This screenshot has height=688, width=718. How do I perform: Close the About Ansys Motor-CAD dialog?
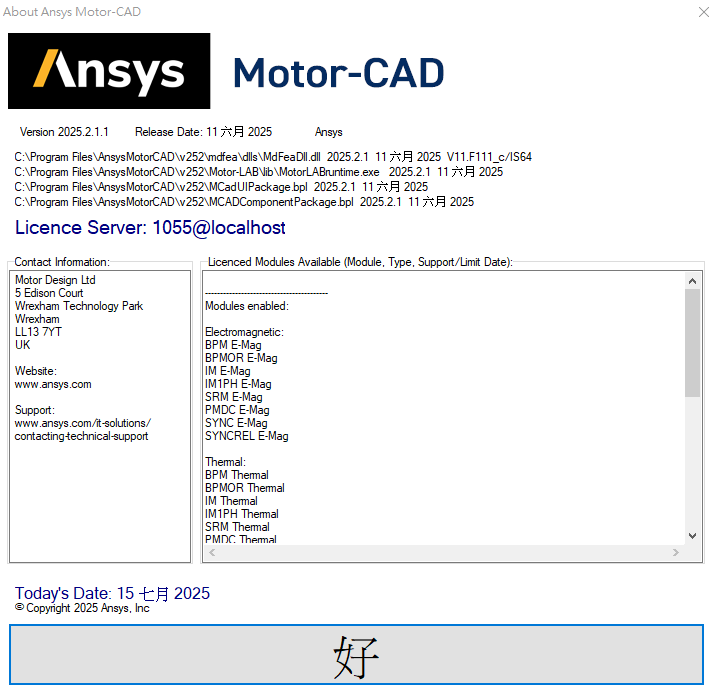pyautogui.click(x=704, y=12)
